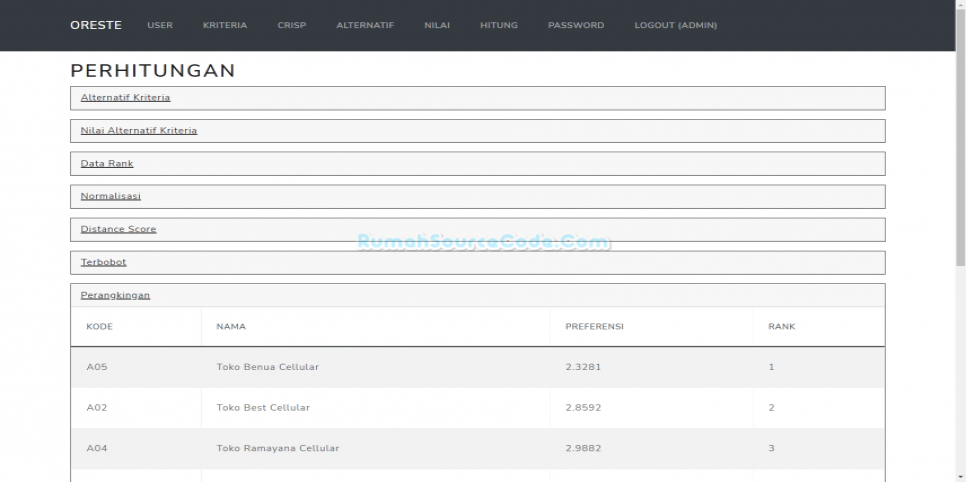The image size is (966, 482).
Task: Select the Toko Best Cellular row
Action: 263,408
